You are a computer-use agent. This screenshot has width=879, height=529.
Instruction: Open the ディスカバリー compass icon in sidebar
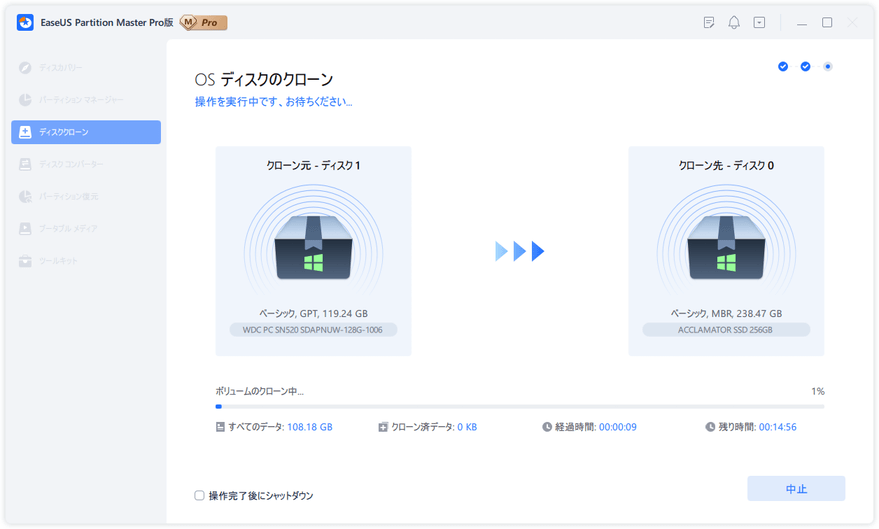click(26, 68)
